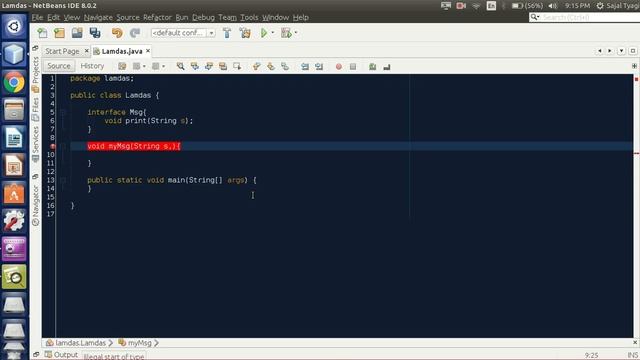Click Next Bookmark icon

pyautogui.click(x=271, y=66)
